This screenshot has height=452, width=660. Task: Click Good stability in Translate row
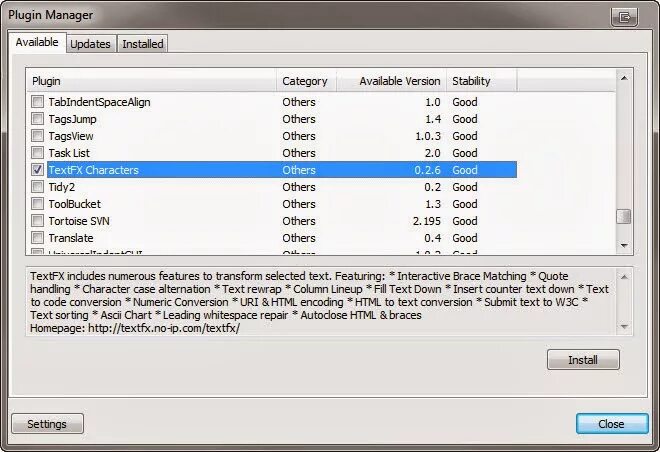(x=465, y=238)
